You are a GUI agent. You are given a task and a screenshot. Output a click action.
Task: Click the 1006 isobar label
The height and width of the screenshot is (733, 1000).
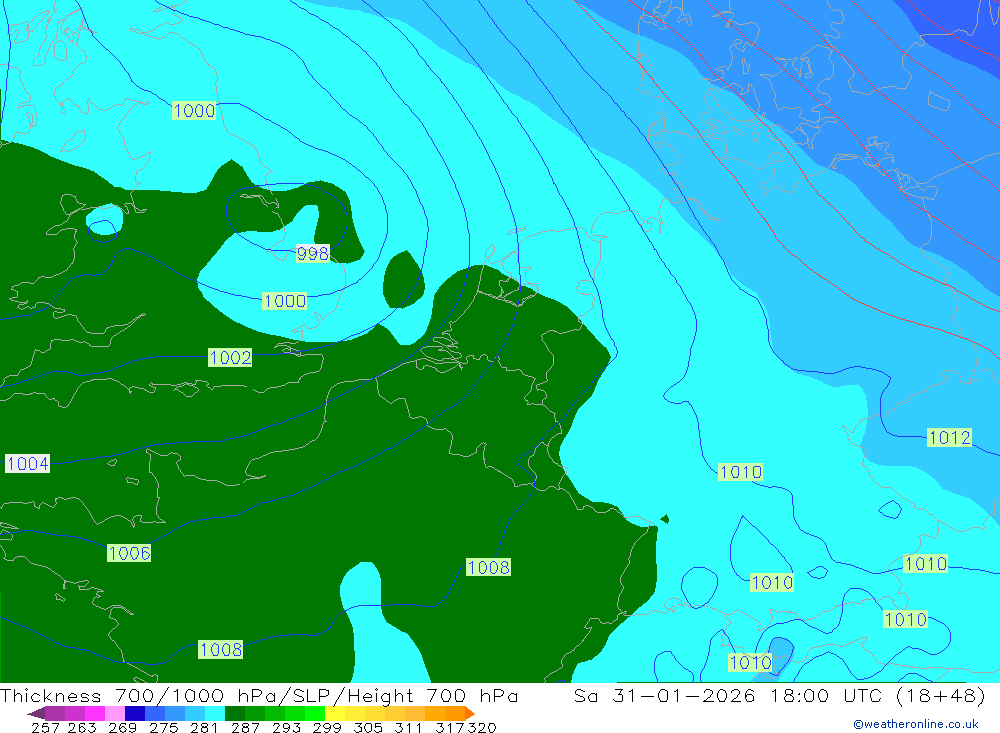[129, 553]
